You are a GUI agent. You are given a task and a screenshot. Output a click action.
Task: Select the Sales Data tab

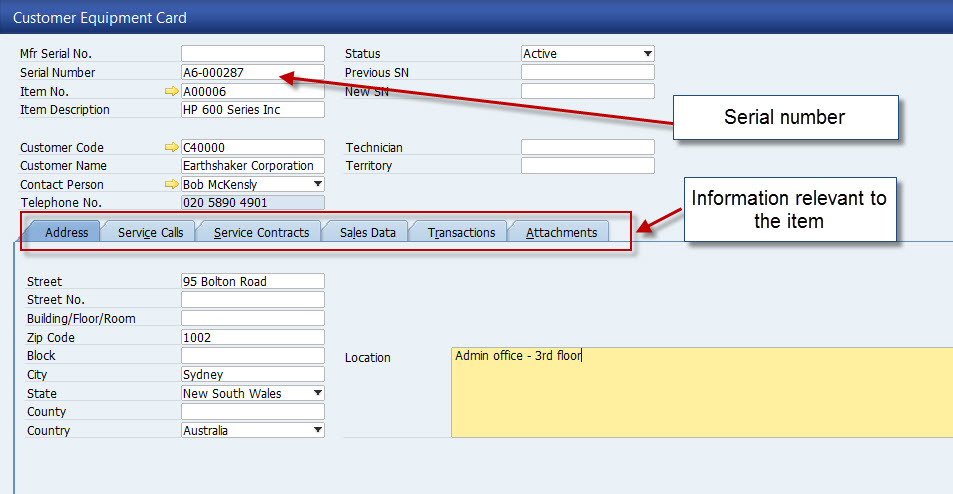click(x=367, y=232)
